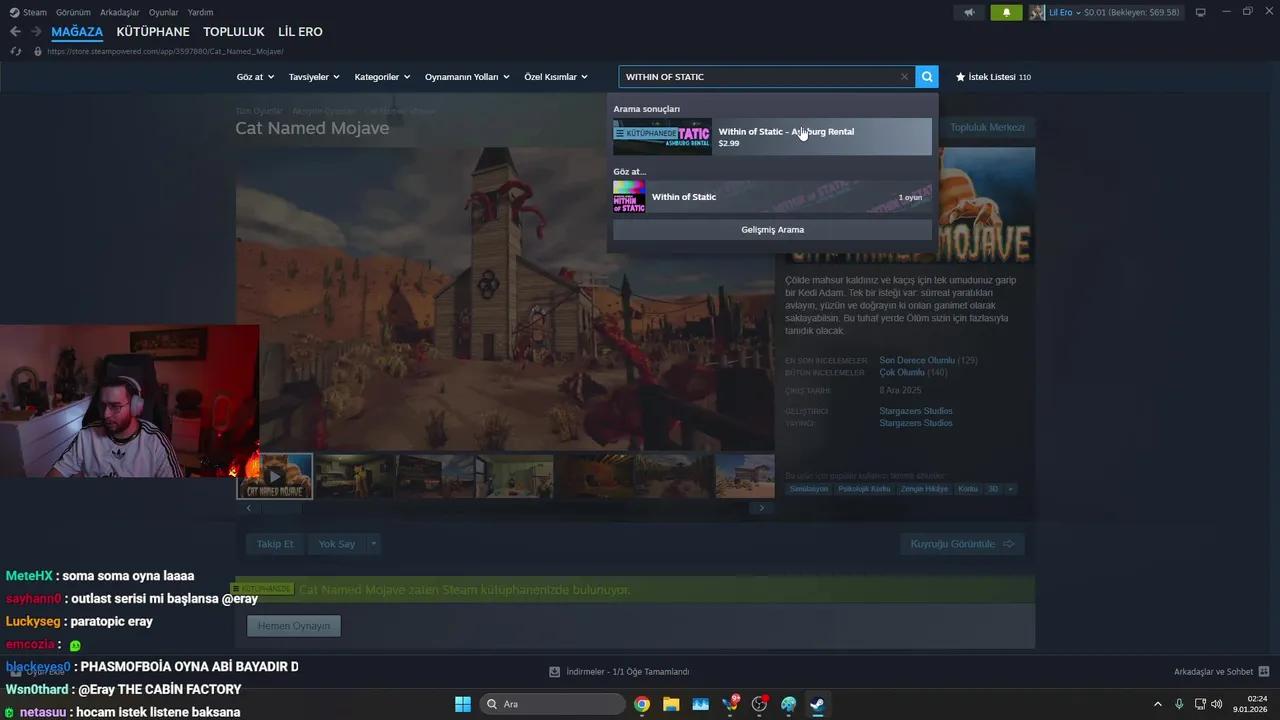Screen dimensions: 1280x720
Task: Clear the store search field with X
Action: pyautogui.click(x=904, y=77)
